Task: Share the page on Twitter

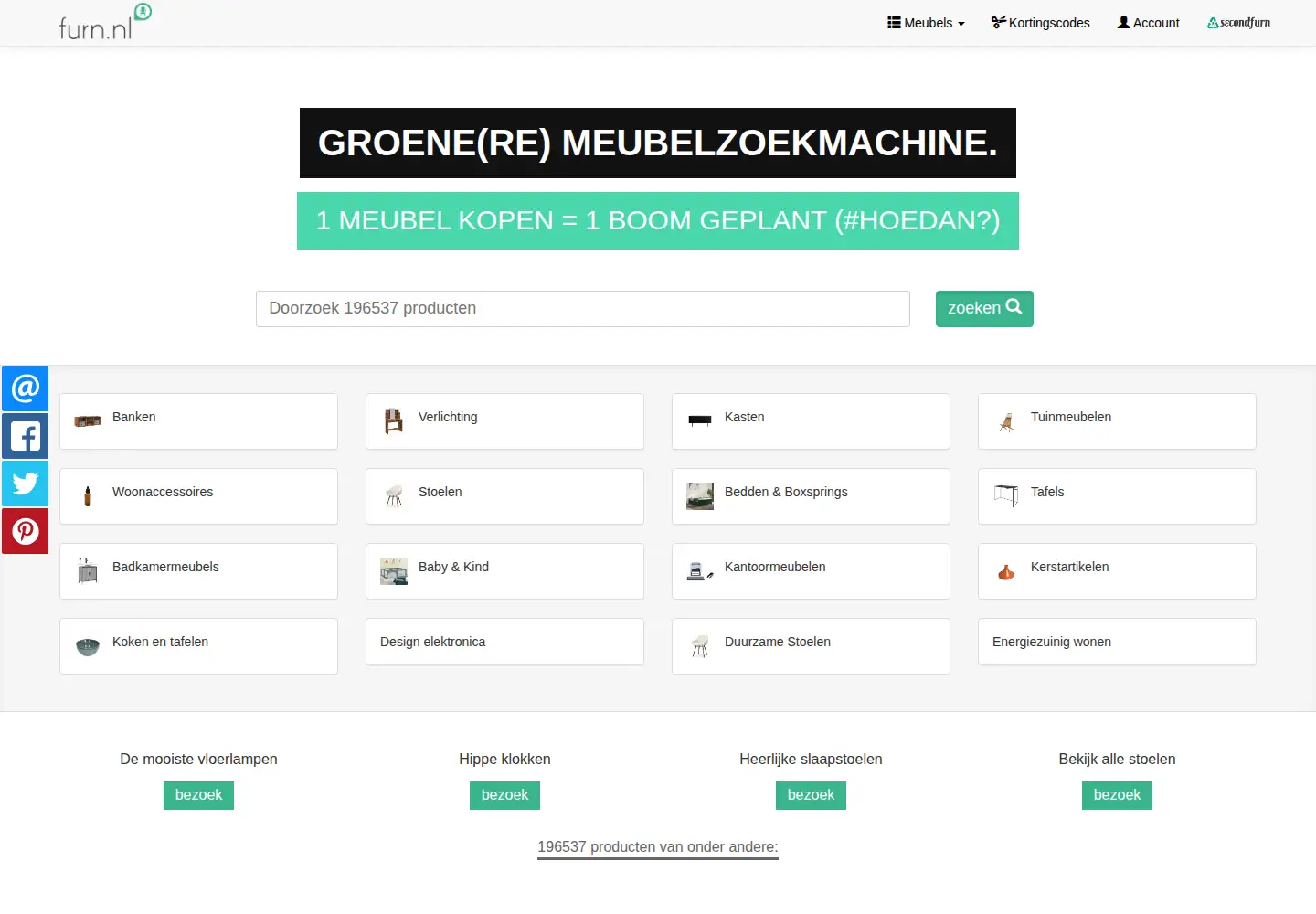Action: point(25,484)
